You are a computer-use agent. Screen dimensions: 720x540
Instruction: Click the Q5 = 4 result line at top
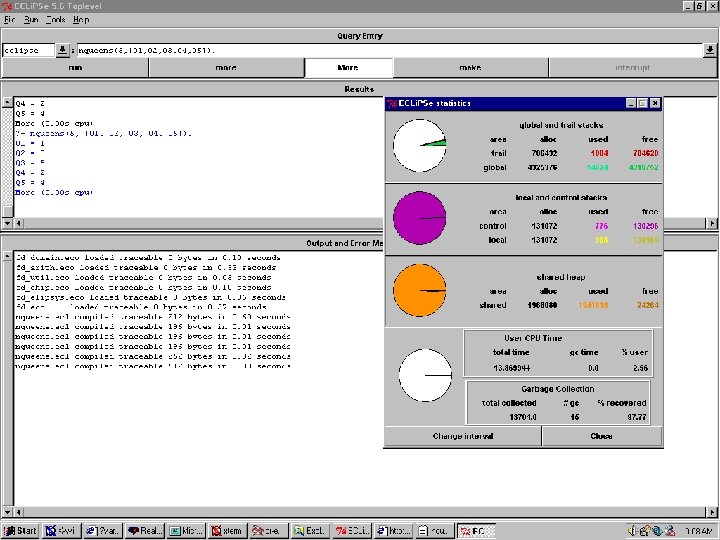(x=30, y=113)
